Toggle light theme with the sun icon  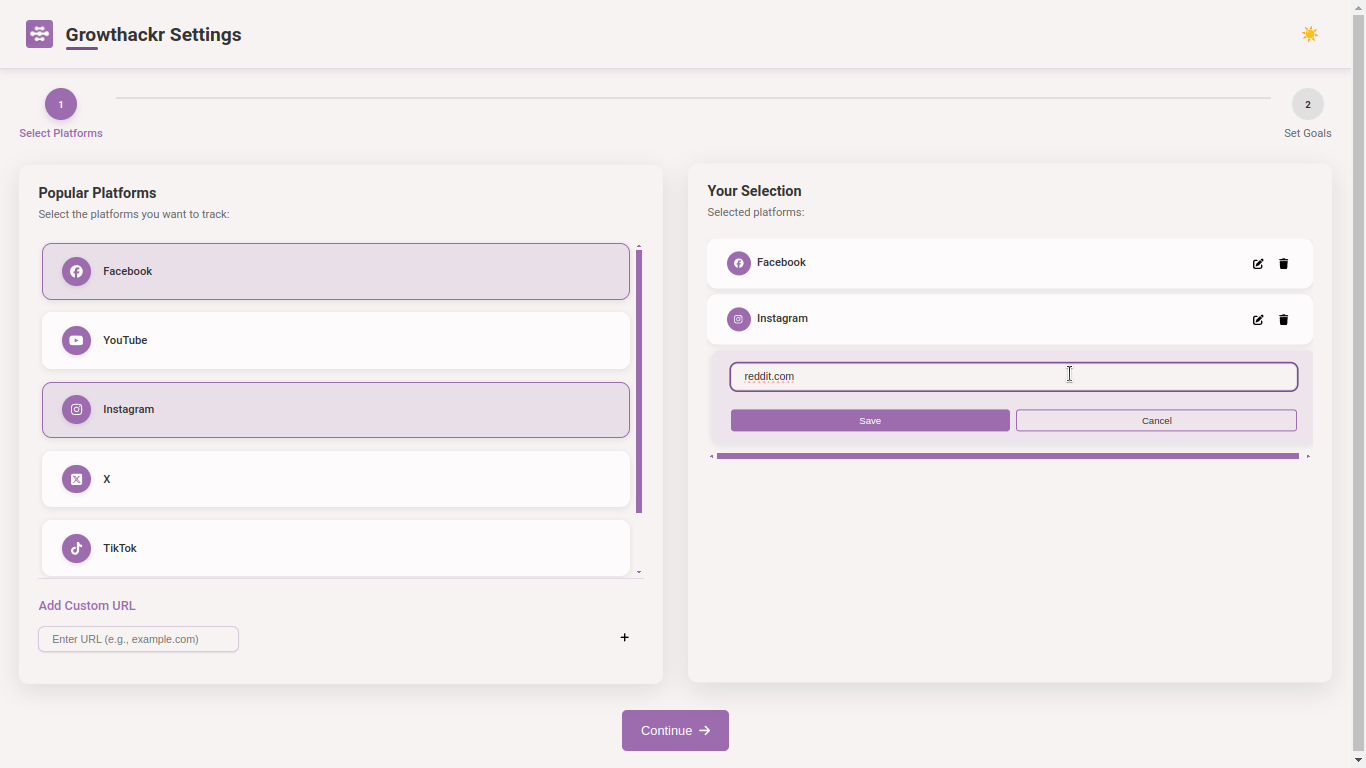pyautogui.click(x=1310, y=33)
